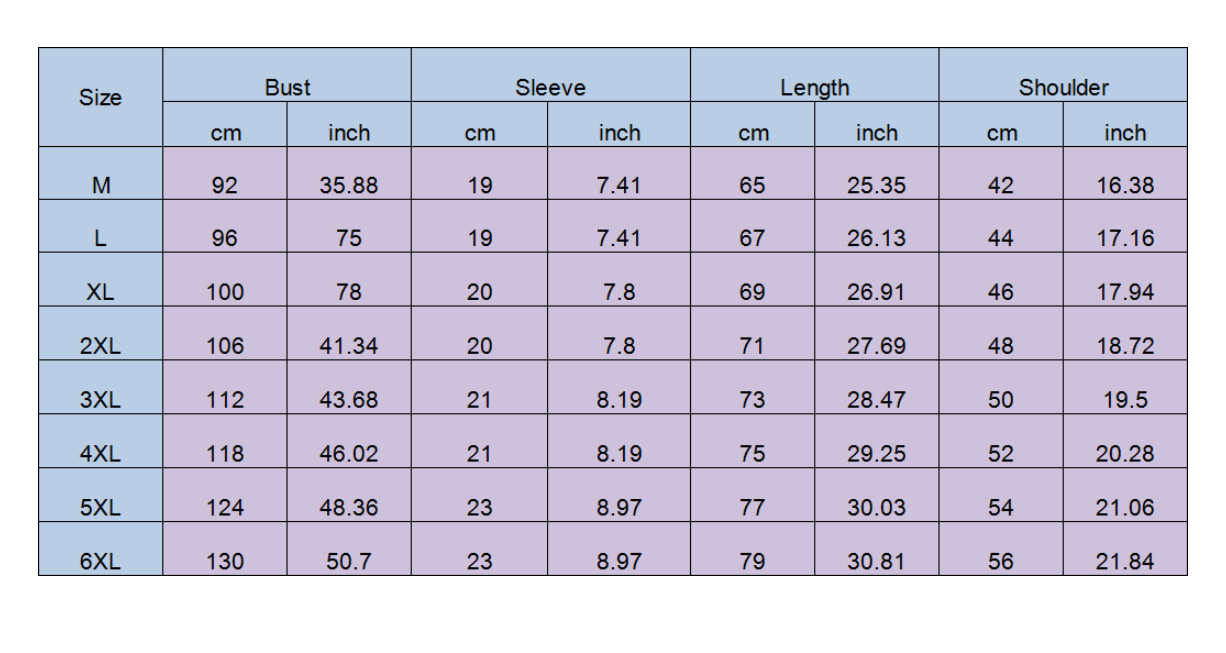1226x653 pixels.
Task: Select the XL size row label
Action: point(100,292)
